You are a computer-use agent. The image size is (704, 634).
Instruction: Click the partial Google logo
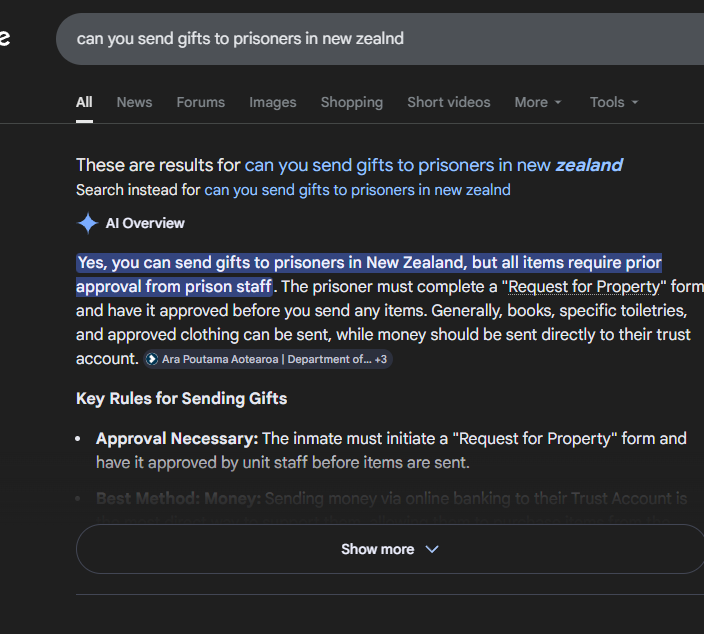pyautogui.click(x=5, y=39)
